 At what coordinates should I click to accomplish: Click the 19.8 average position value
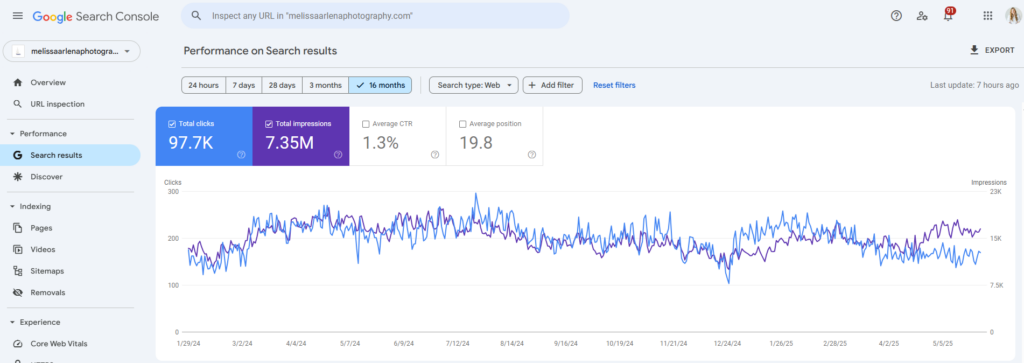tap(476, 143)
